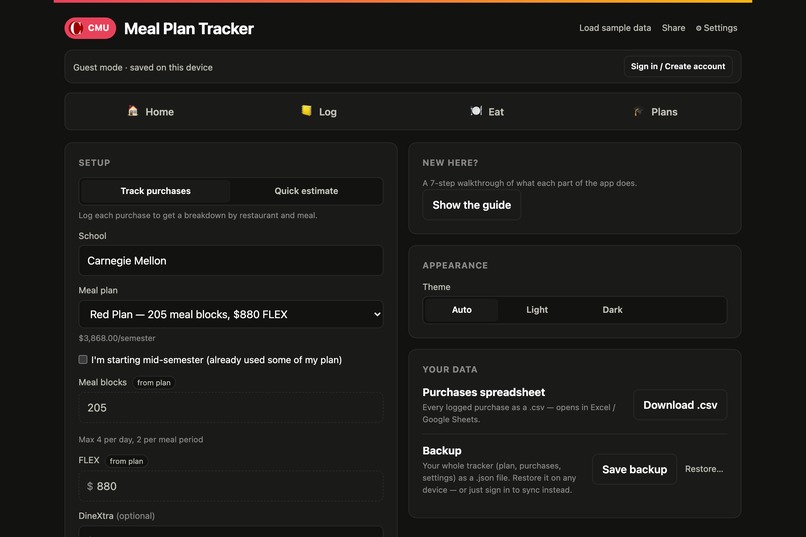Click the CMU logo badge

tap(90, 28)
